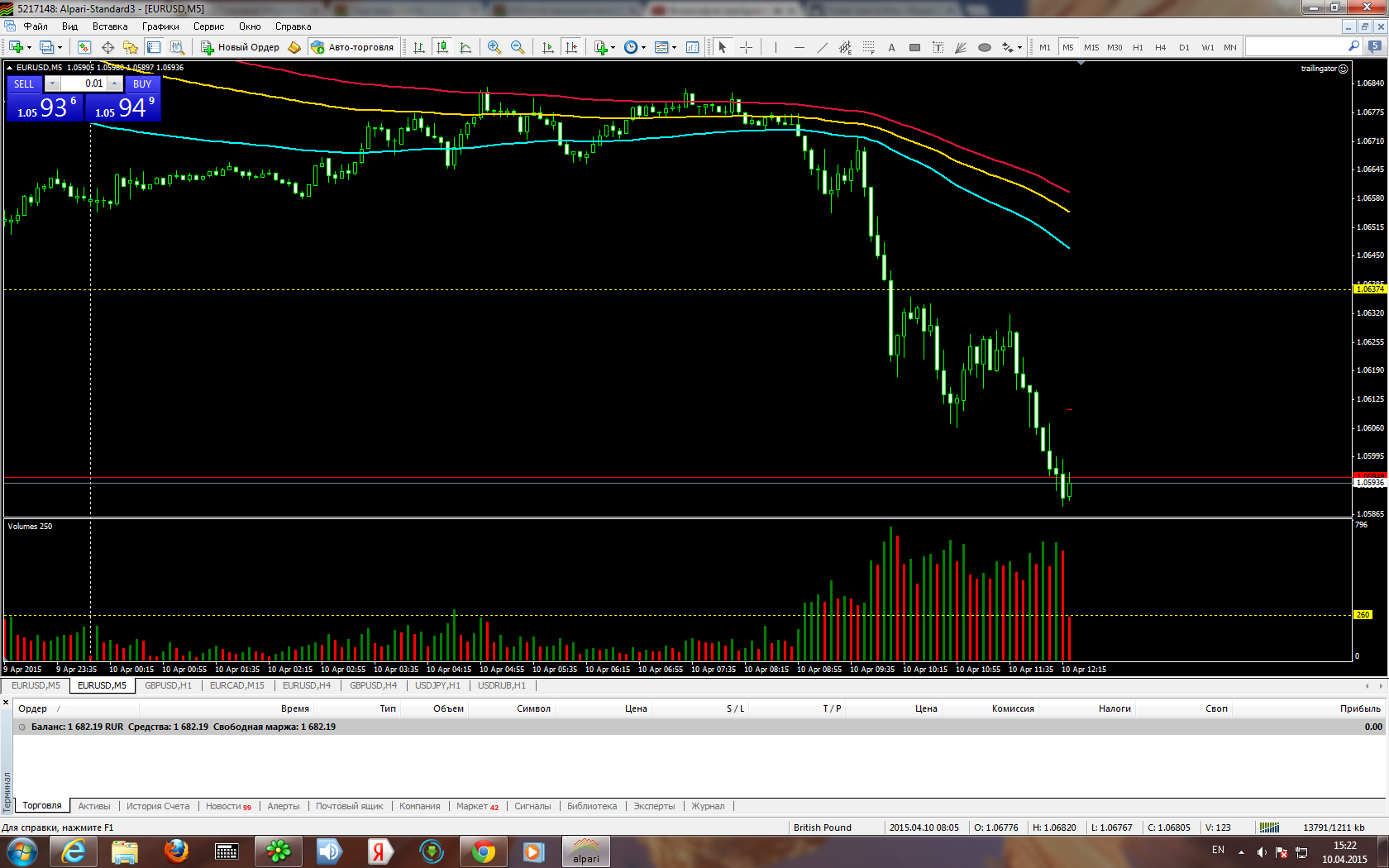
Task: Open the Profiles icon in toolbar
Action: point(47,47)
